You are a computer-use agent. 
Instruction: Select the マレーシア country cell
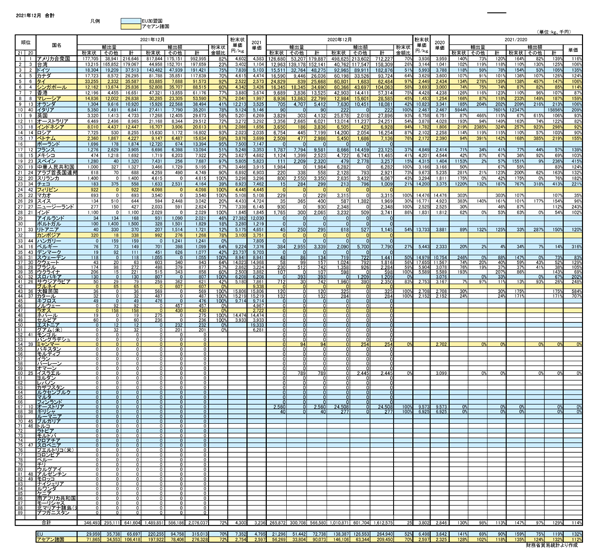(x=57, y=98)
